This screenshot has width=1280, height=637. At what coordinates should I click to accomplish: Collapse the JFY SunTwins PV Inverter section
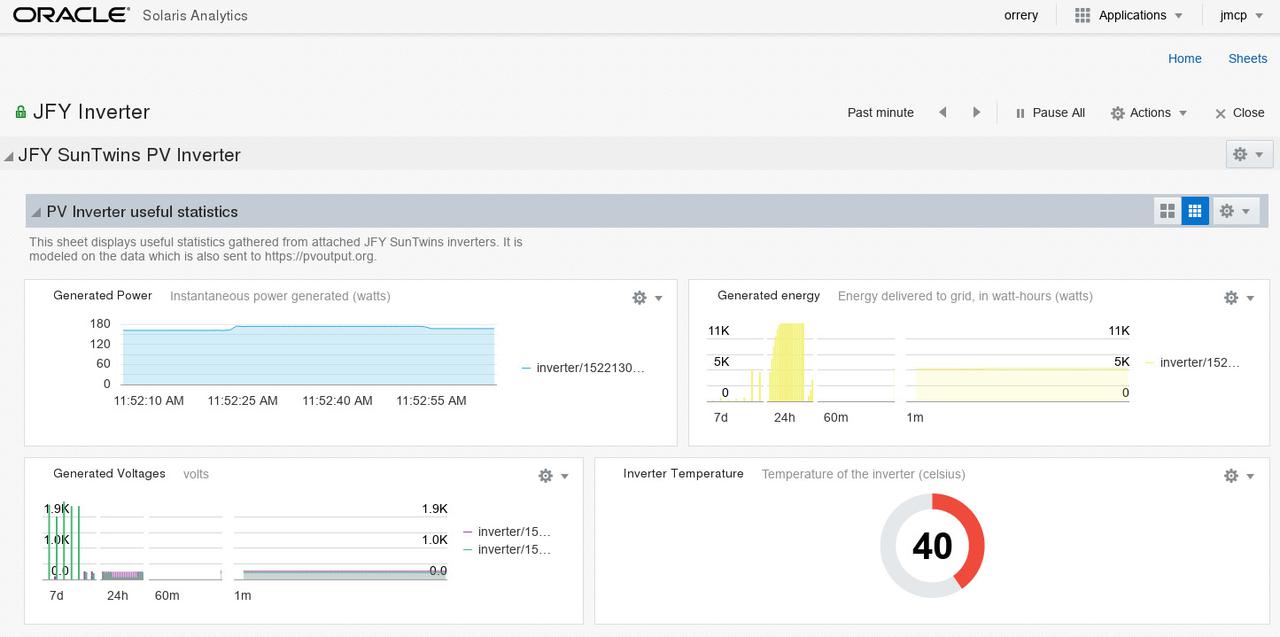coord(9,156)
